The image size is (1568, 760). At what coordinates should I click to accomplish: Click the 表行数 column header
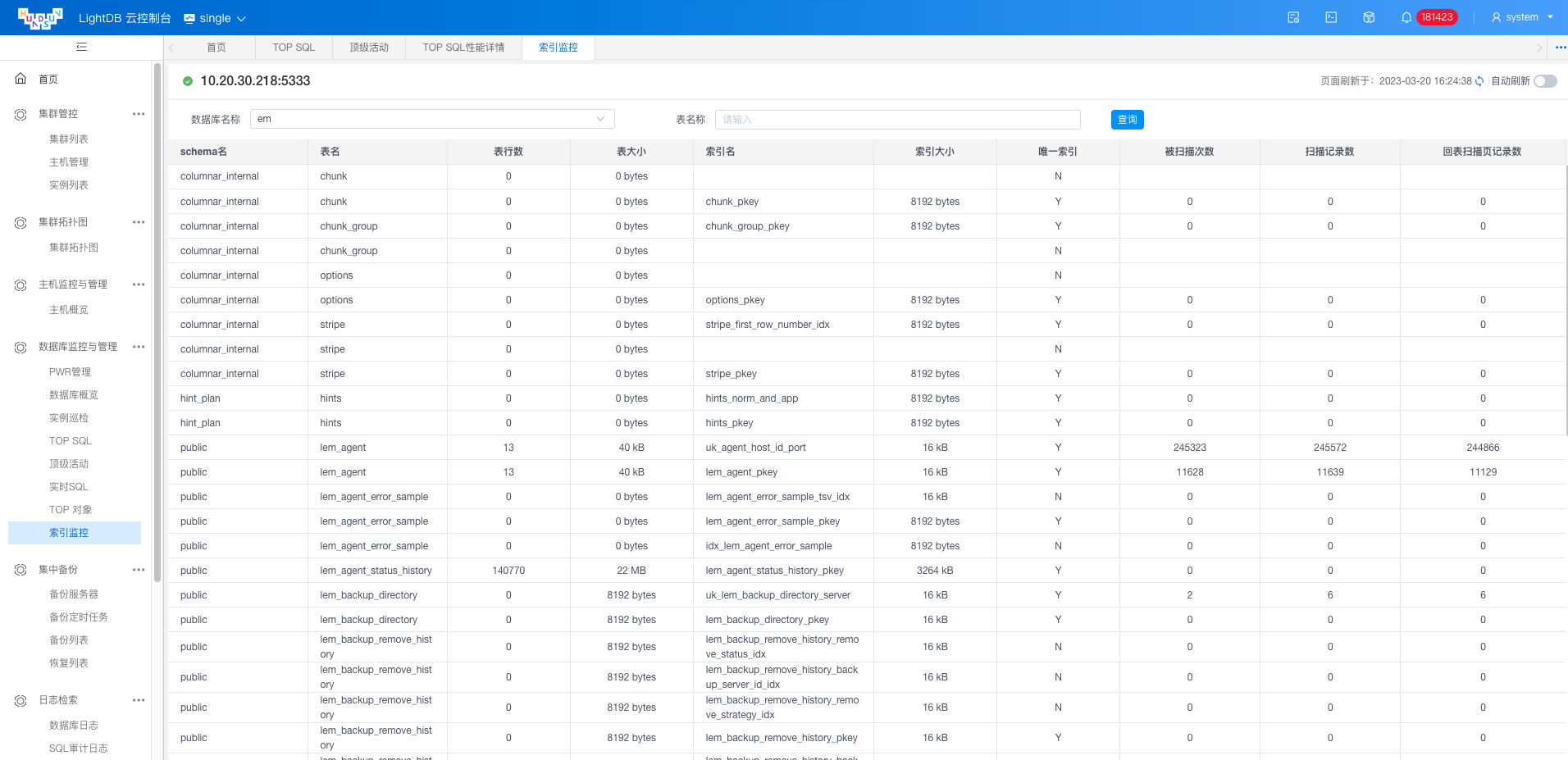click(508, 152)
